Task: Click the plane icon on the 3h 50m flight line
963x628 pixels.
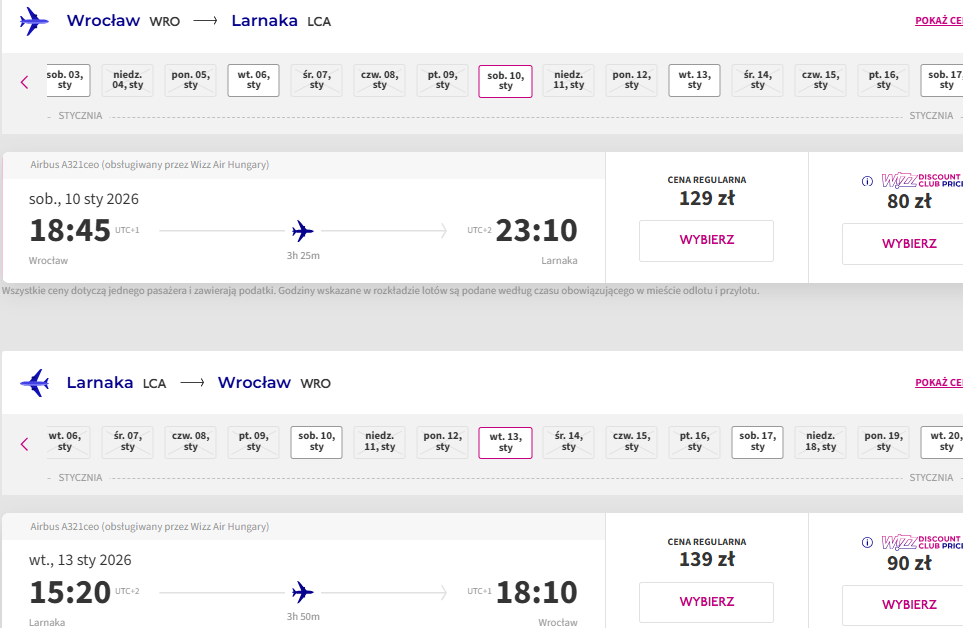Action: click(302, 592)
